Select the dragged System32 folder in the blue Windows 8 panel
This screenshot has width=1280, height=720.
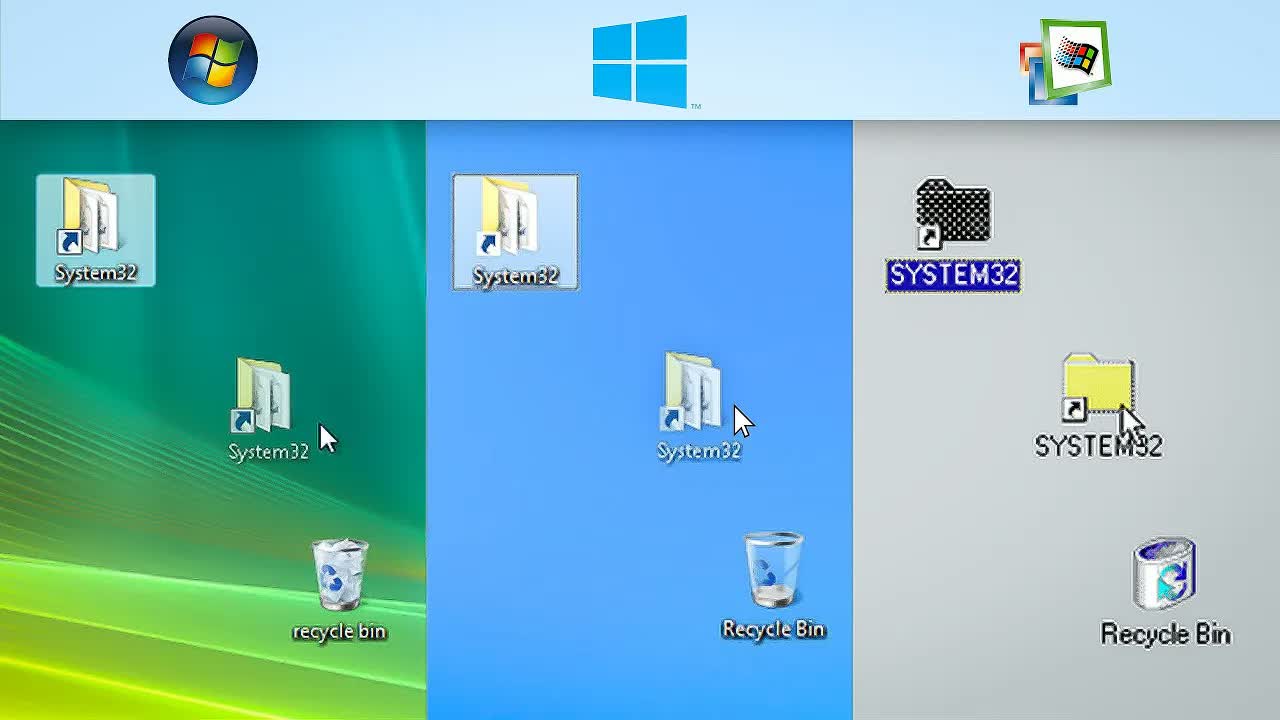pyautogui.click(x=692, y=391)
